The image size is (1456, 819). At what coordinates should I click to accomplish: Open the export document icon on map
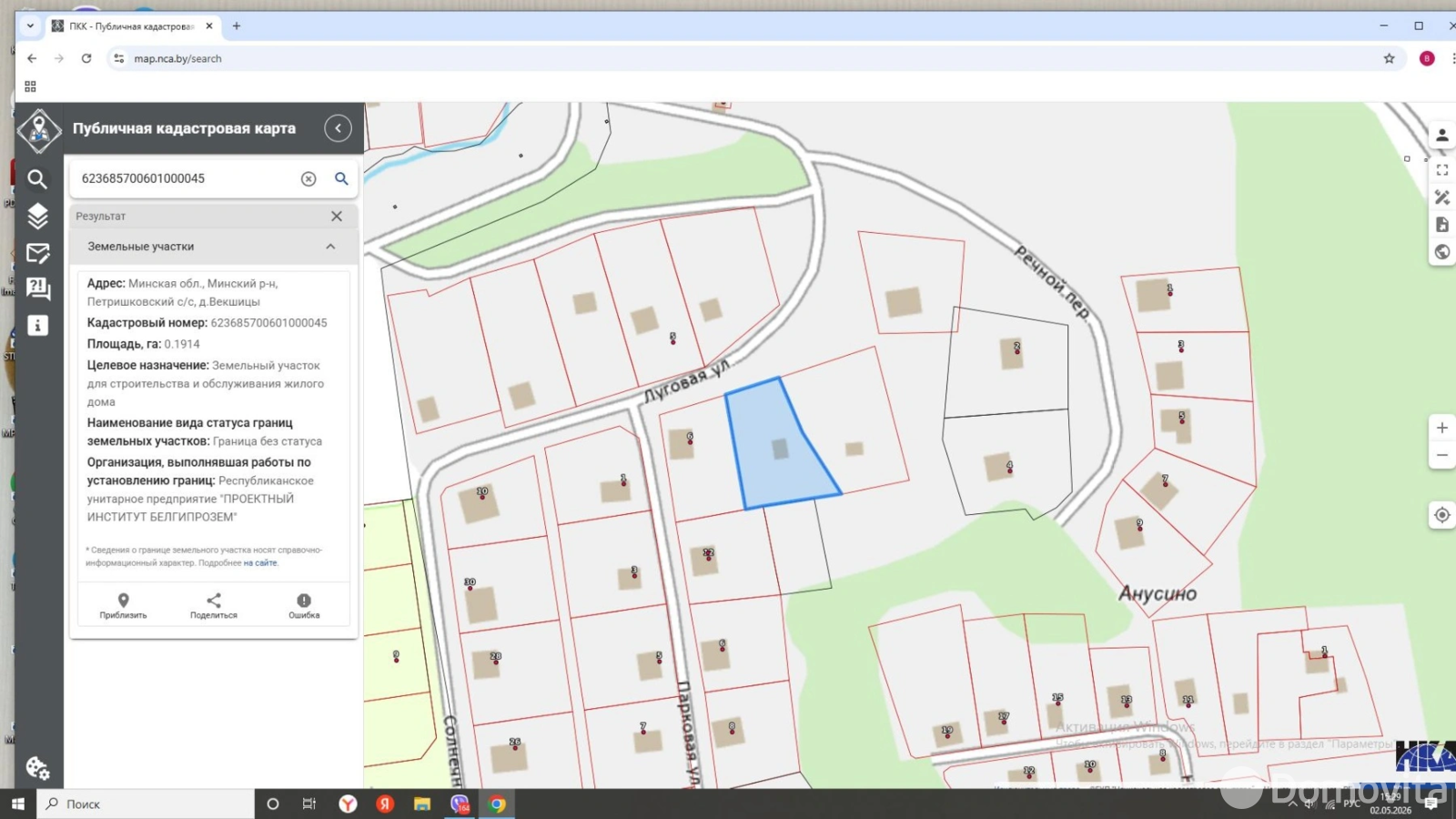1441,225
